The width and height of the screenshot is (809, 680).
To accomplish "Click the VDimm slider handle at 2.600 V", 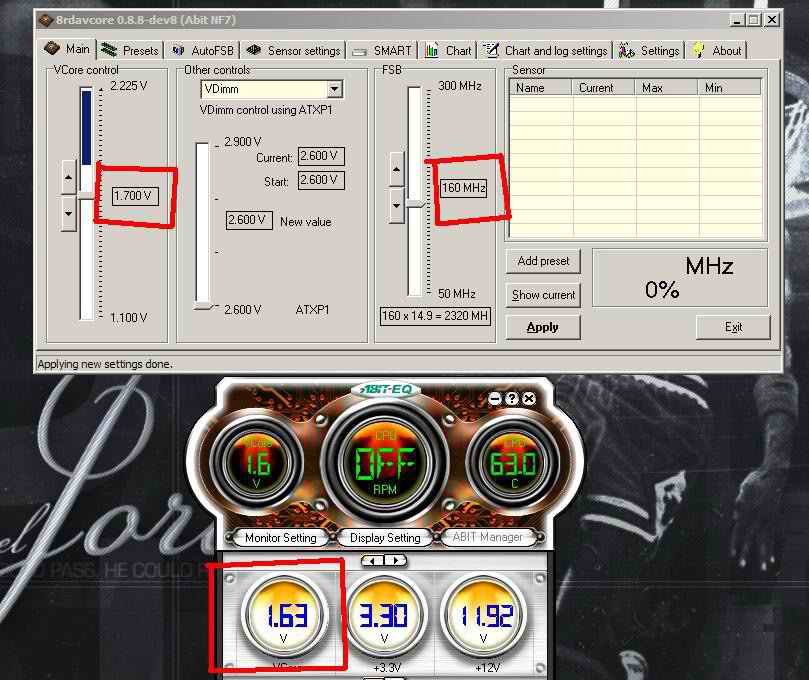I will (203, 307).
